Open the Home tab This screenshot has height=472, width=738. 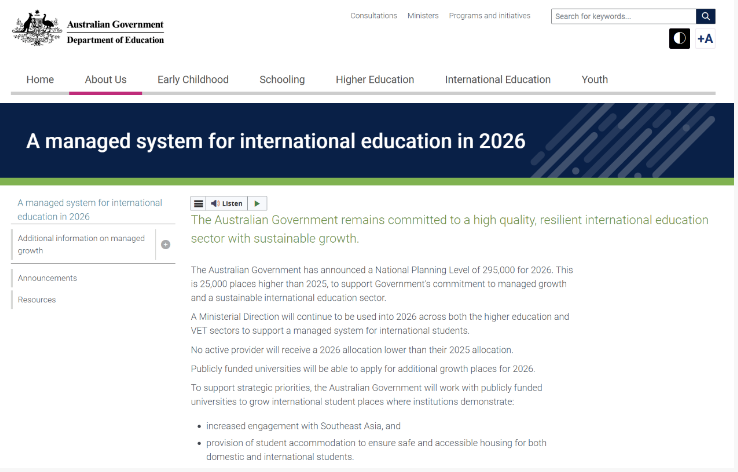point(40,80)
